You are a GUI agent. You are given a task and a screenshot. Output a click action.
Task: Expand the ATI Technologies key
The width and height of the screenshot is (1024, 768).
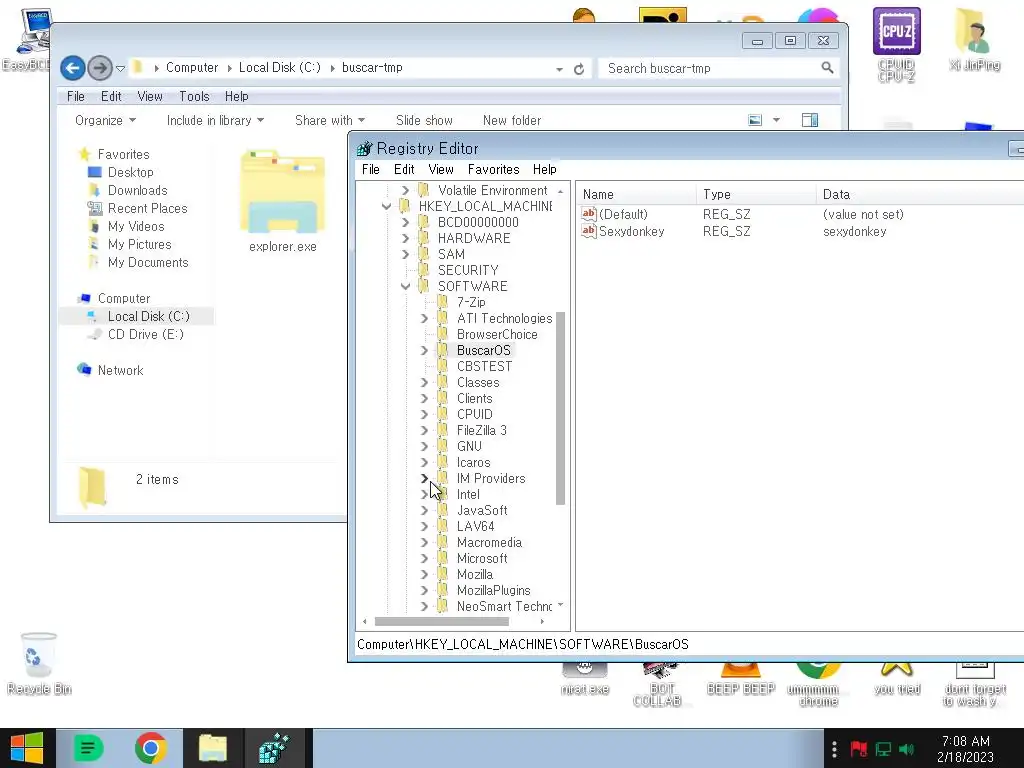[424, 319]
